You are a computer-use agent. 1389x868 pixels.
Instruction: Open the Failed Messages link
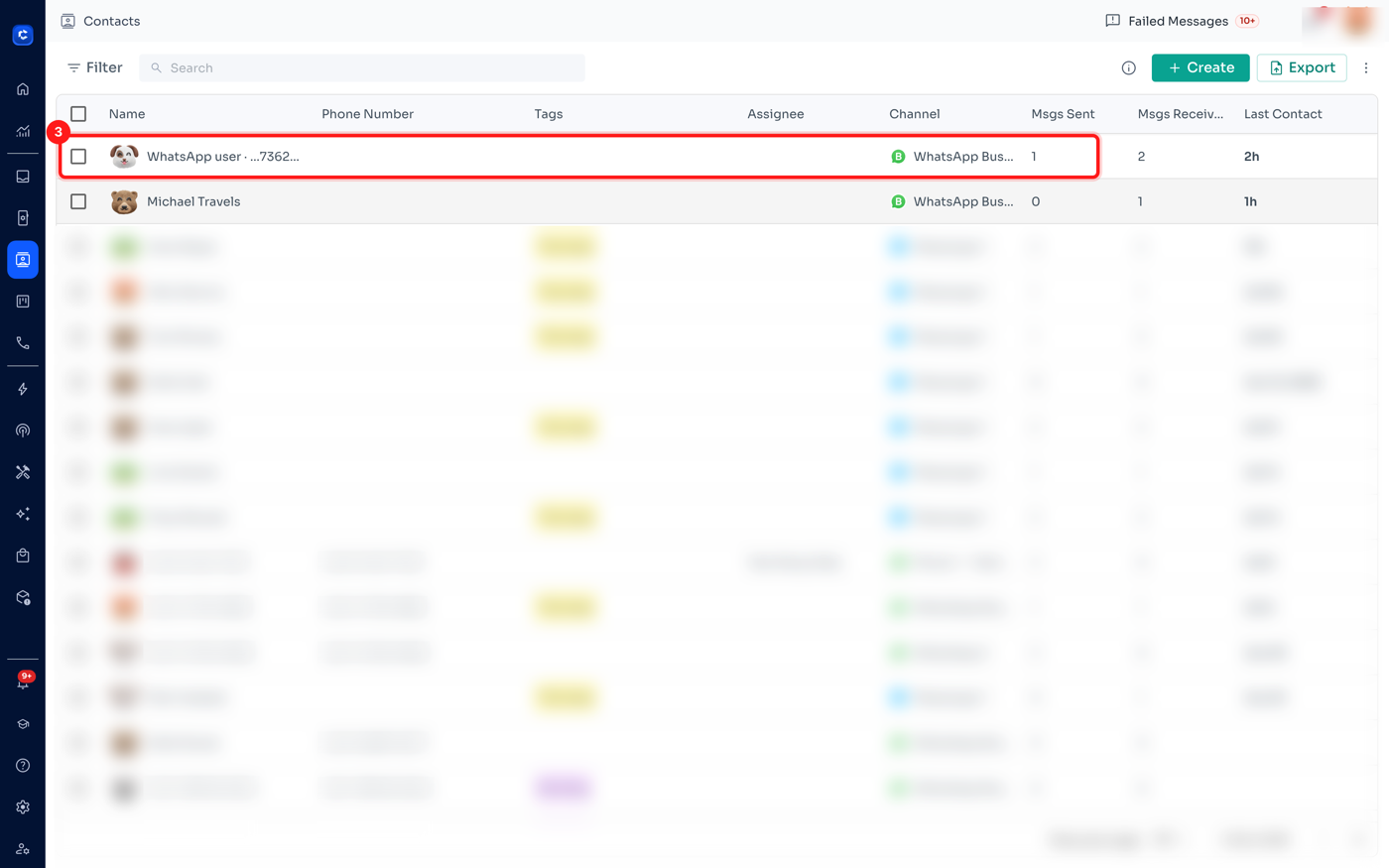[1178, 21]
